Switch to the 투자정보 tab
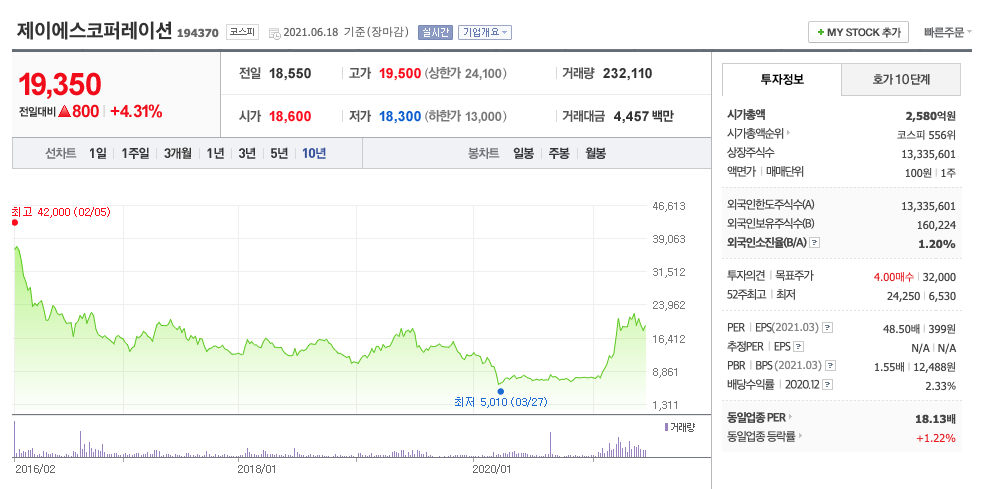Viewport: 990px width, 489px height. [782, 80]
